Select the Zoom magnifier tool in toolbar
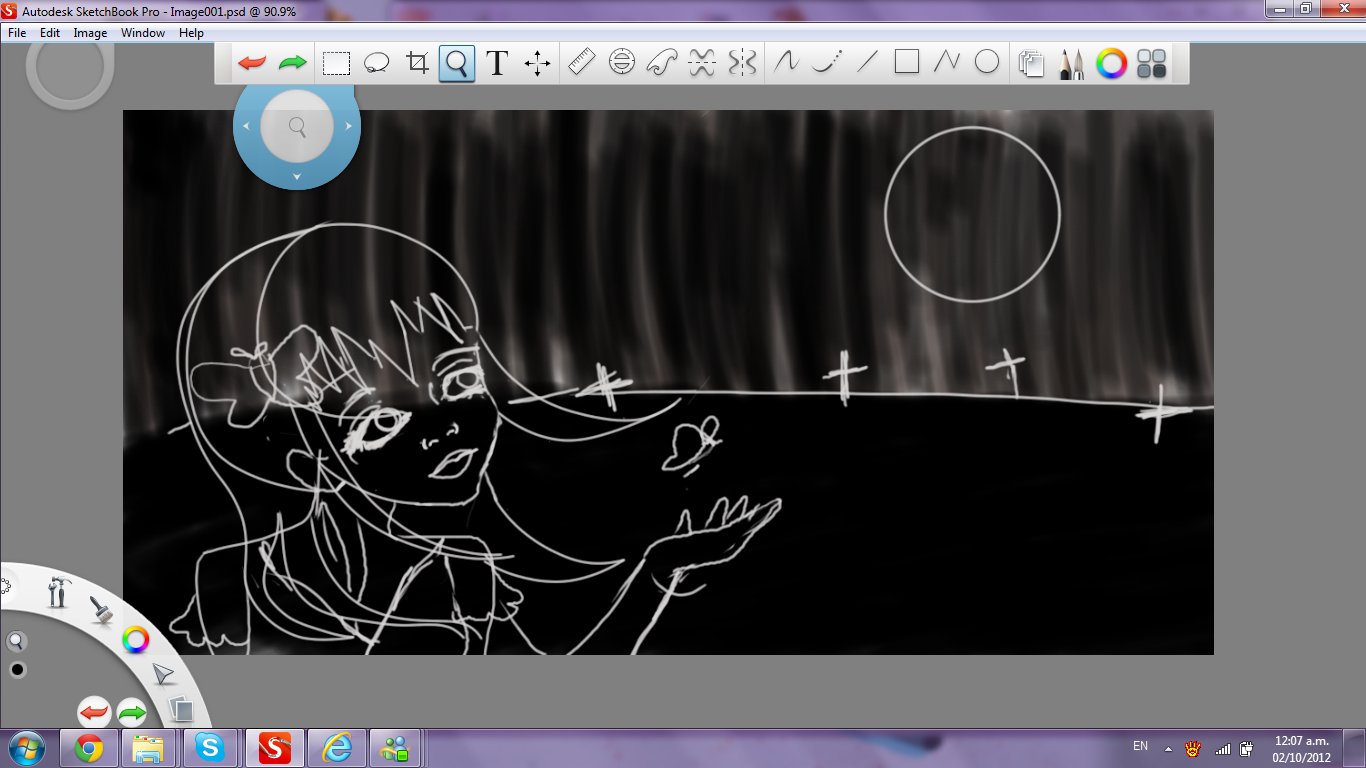 [457, 63]
